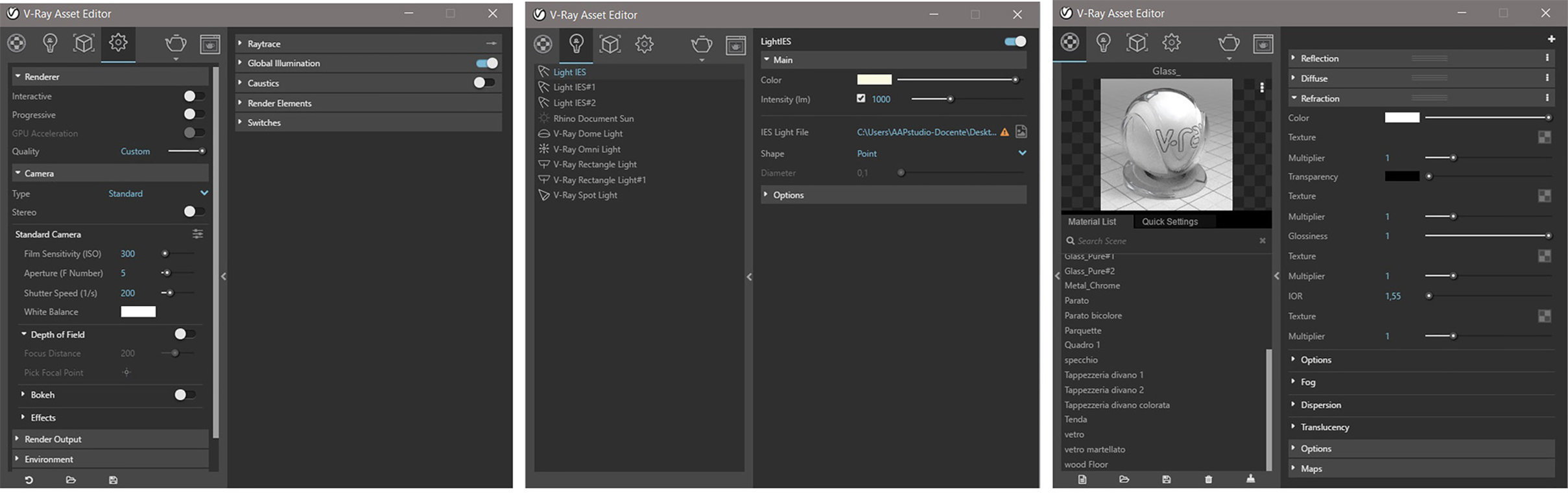Screen dimensions: 1568x498
Task: Disable the LightIES light switch
Action: [1016, 41]
